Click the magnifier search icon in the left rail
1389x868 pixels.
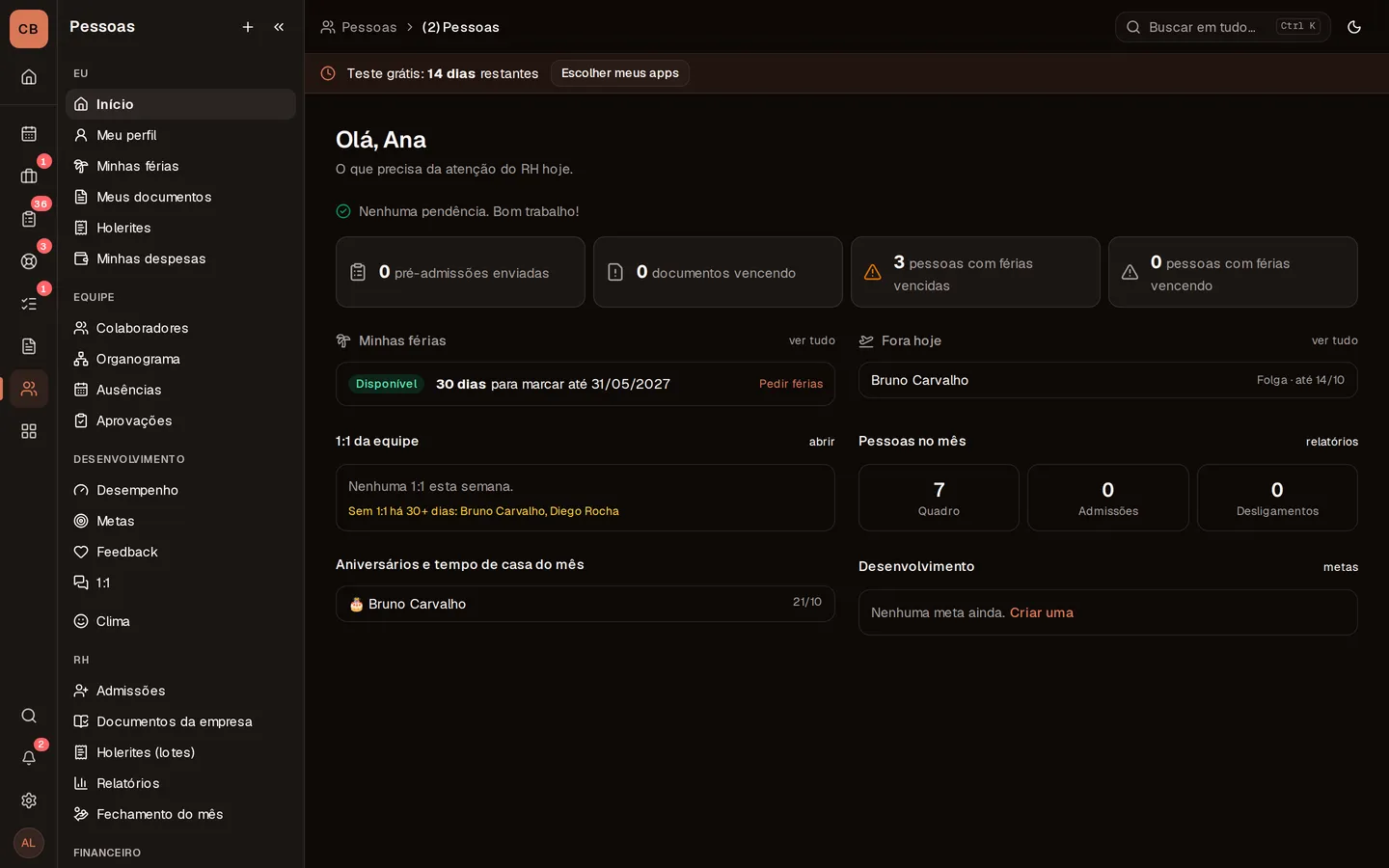[x=29, y=716]
